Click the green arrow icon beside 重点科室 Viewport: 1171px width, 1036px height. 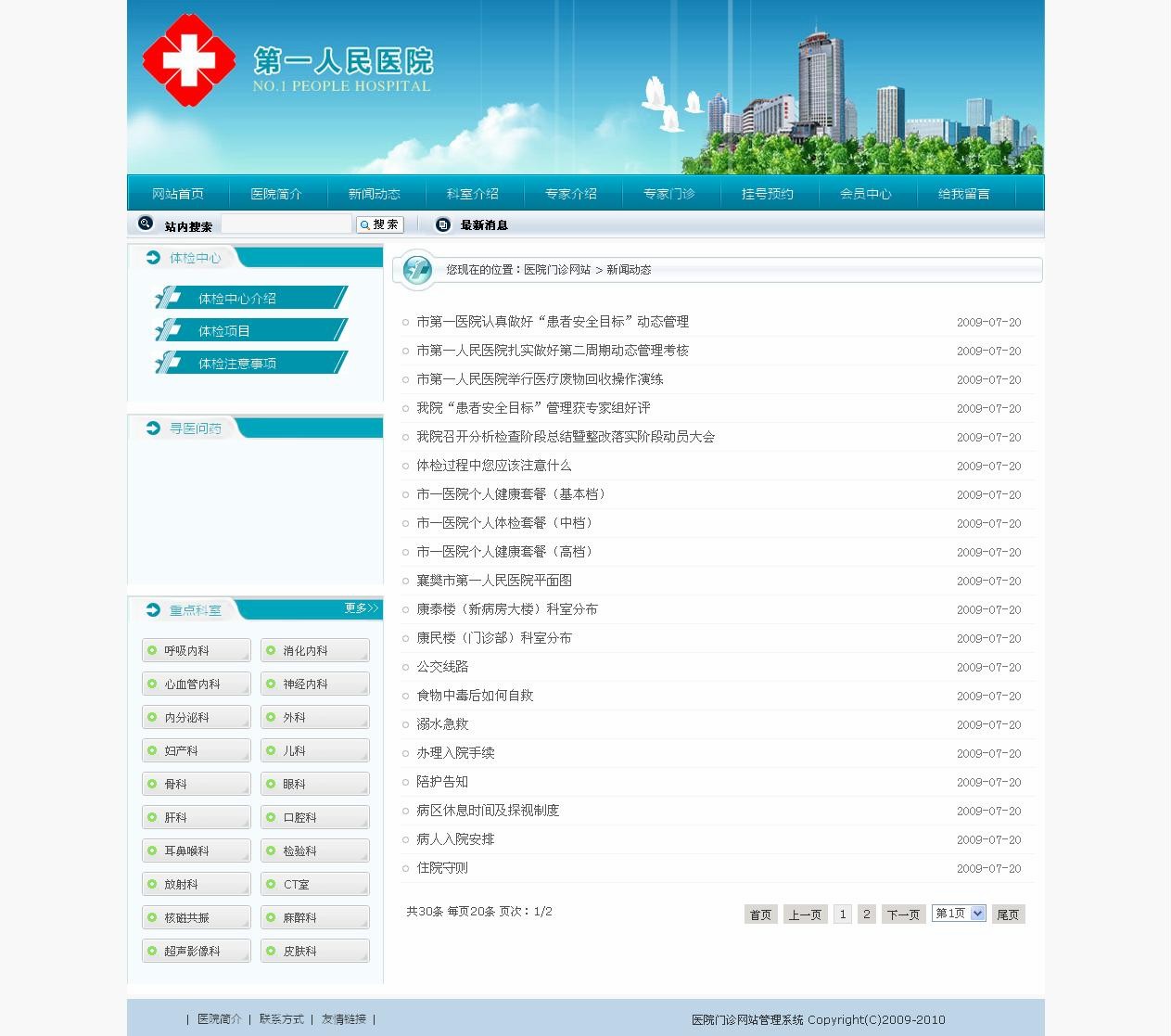pos(153,610)
